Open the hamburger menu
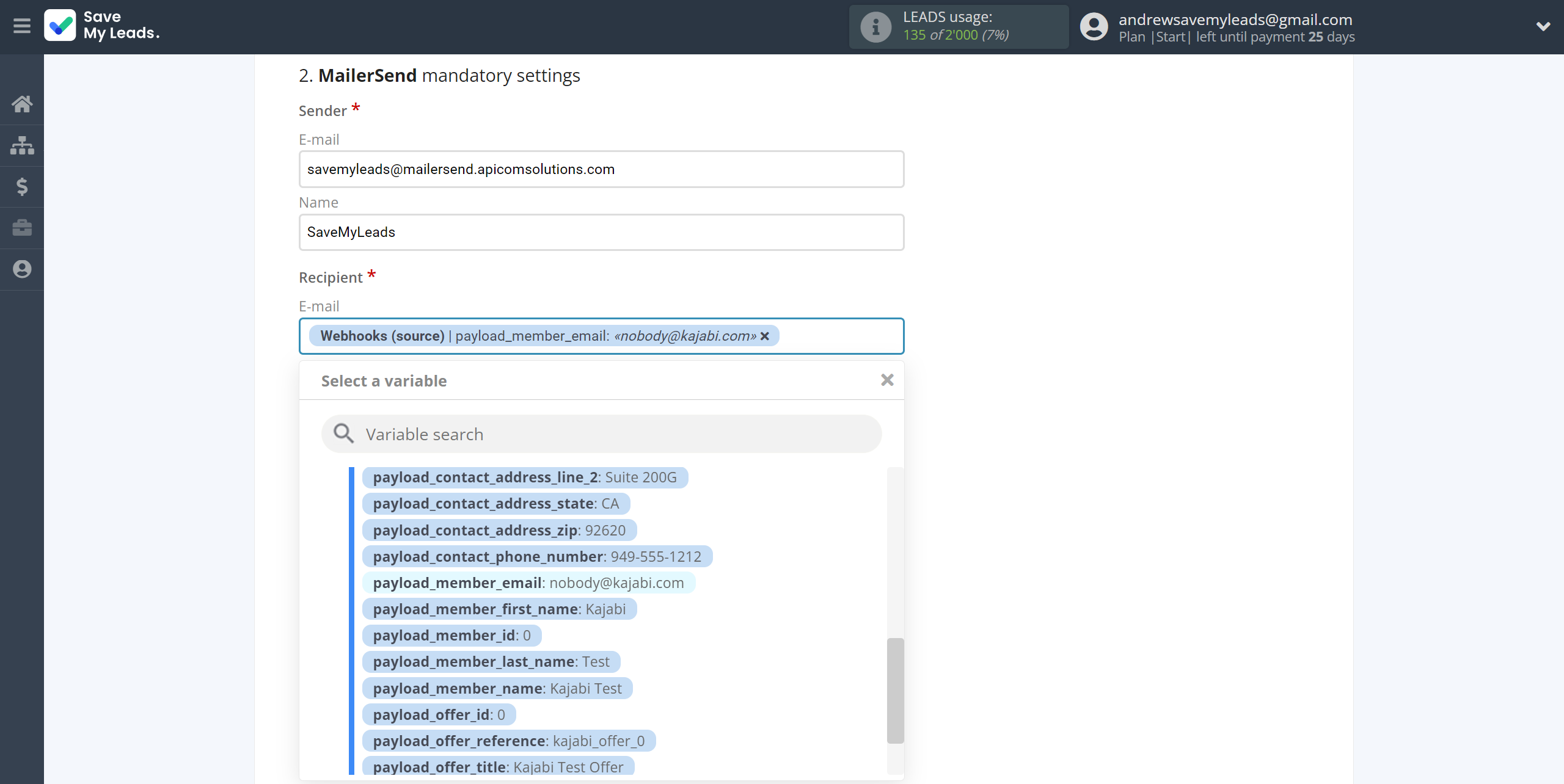This screenshot has height=784, width=1564. click(22, 26)
